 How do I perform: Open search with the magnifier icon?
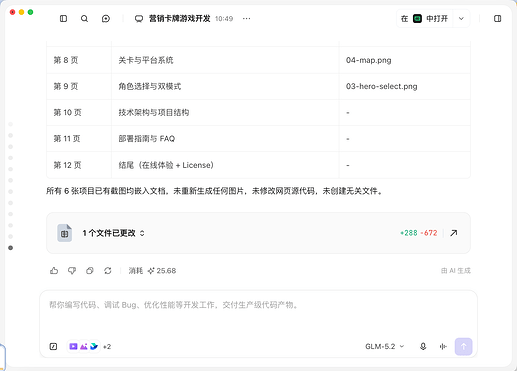point(84,19)
